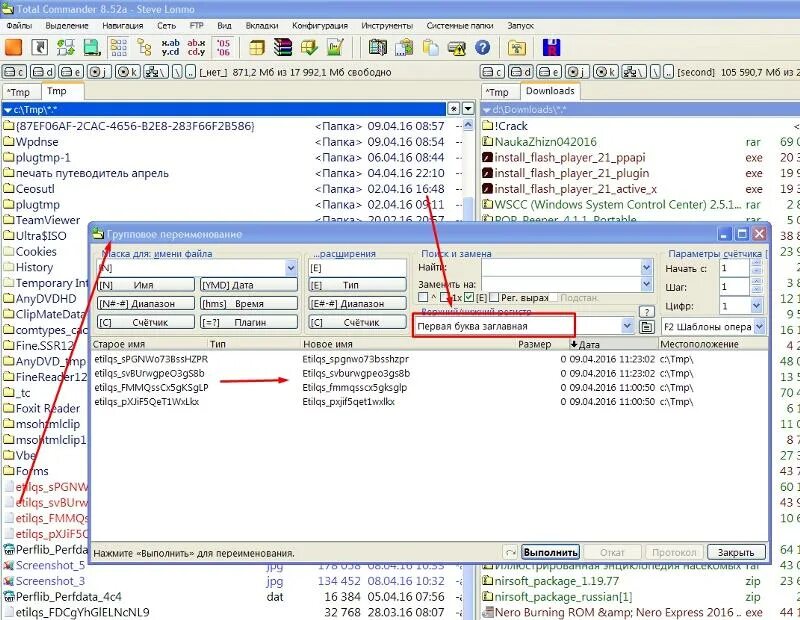Image resolution: width=800 pixels, height=620 pixels.
Task: Click the yellow box green checkmark icon
Action: click(309, 47)
